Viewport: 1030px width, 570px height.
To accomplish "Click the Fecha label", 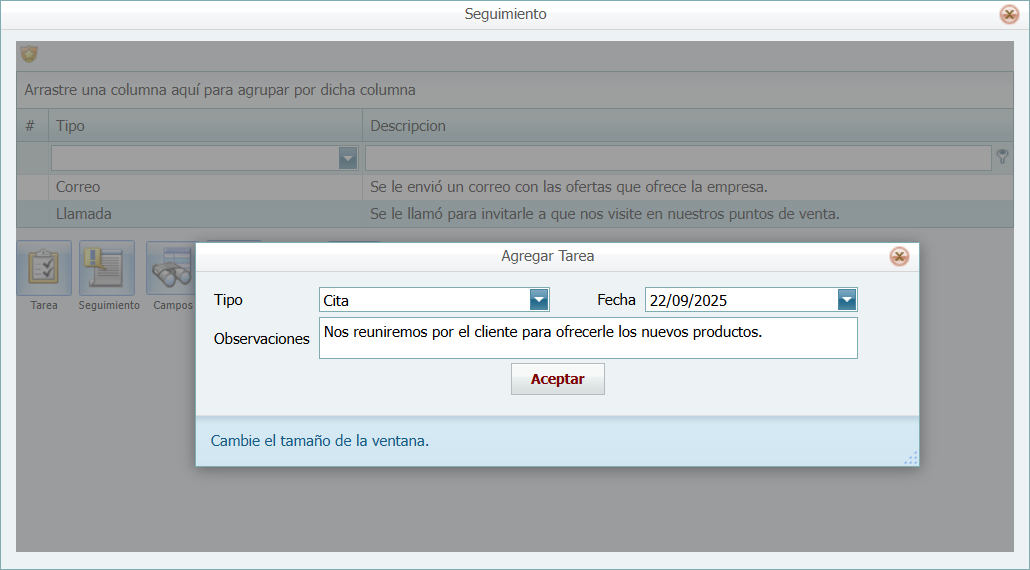I will [616, 300].
